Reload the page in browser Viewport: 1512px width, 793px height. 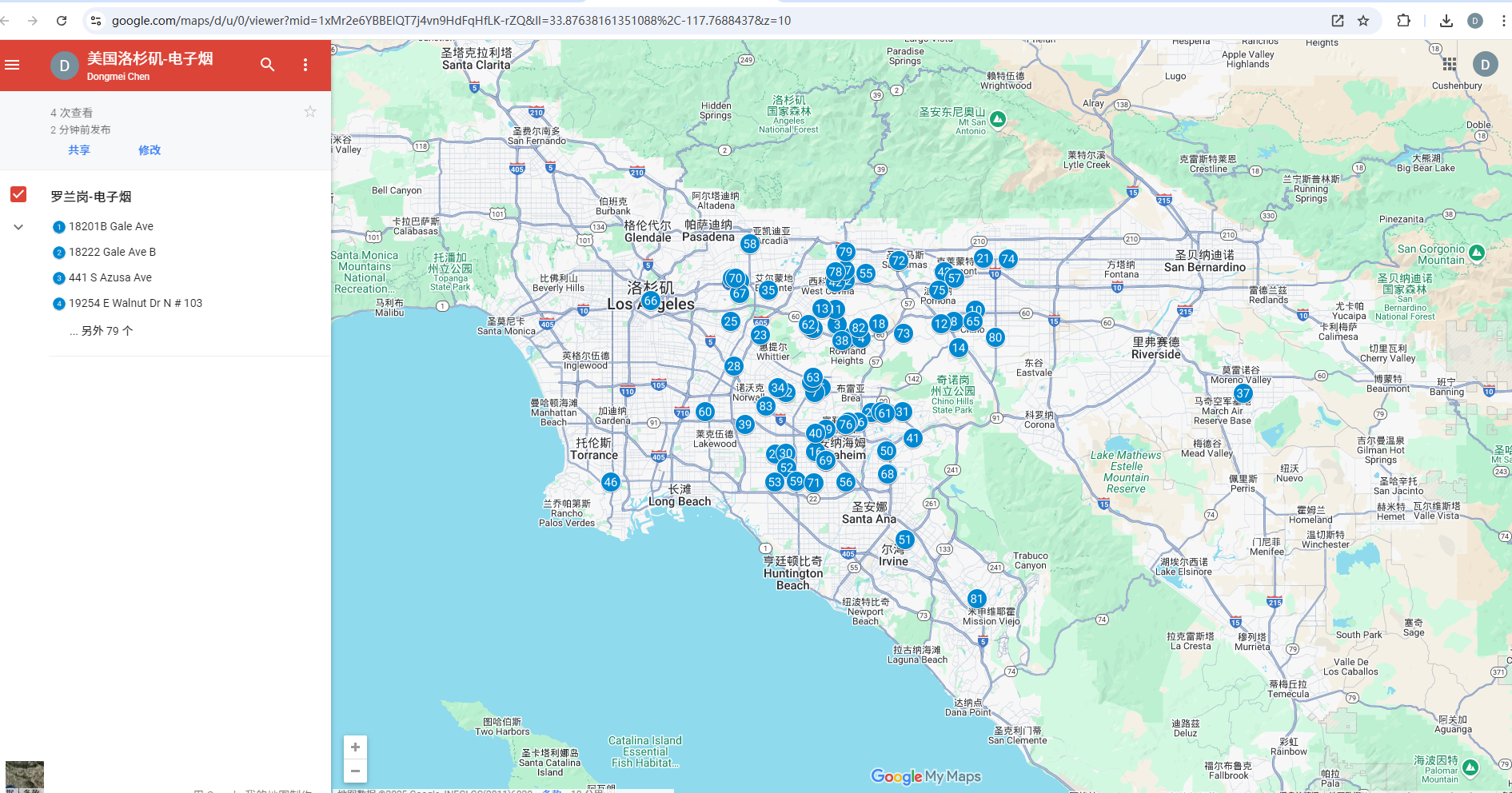pos(62,21)
